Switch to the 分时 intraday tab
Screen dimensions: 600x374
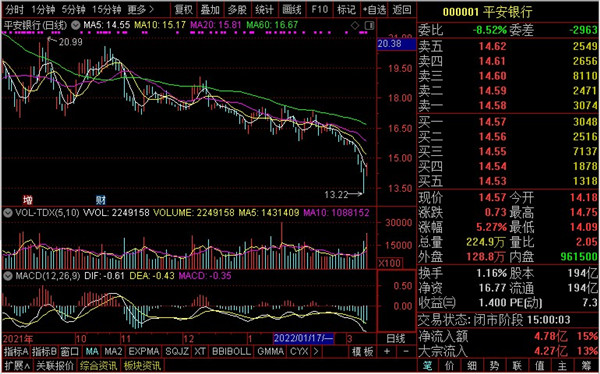(15, 9)
